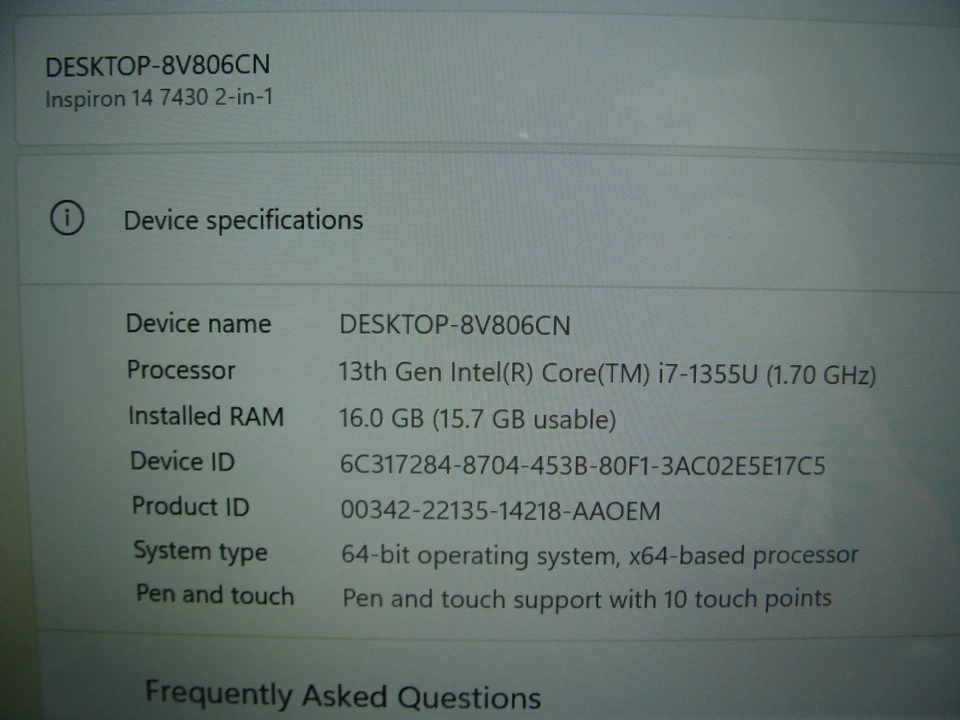Click the circled info icon beside Device specifications
This screenshot has width=960, height=720.
click(66, 219)
